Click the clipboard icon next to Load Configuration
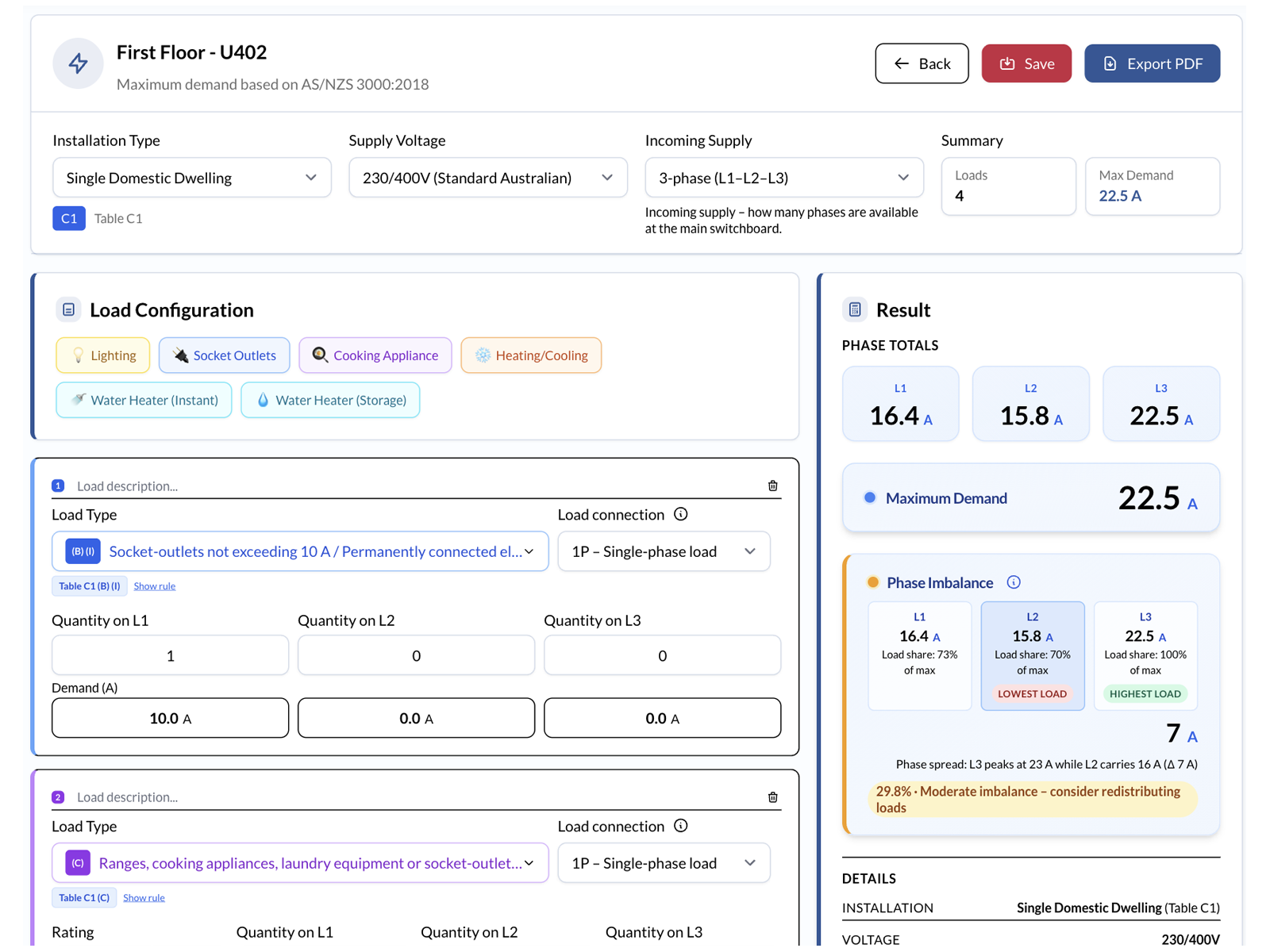The image size is (1270, 952). [68, 309]
